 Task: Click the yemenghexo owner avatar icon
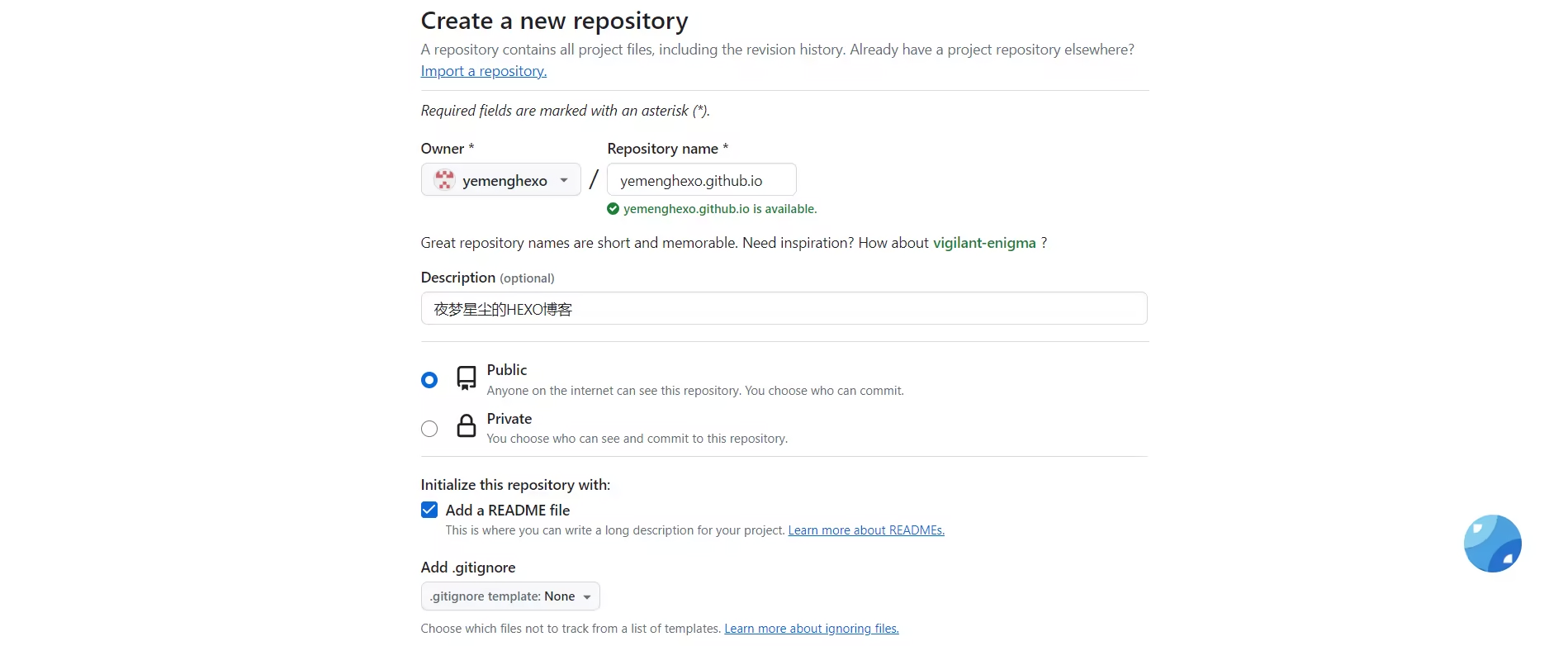pos(444,180)
